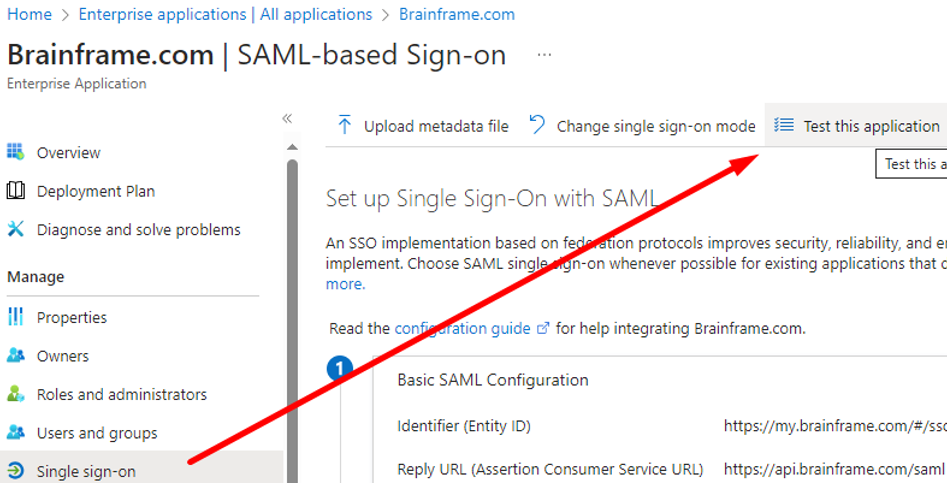Click the Roles and administrators icon

[15, 394]
